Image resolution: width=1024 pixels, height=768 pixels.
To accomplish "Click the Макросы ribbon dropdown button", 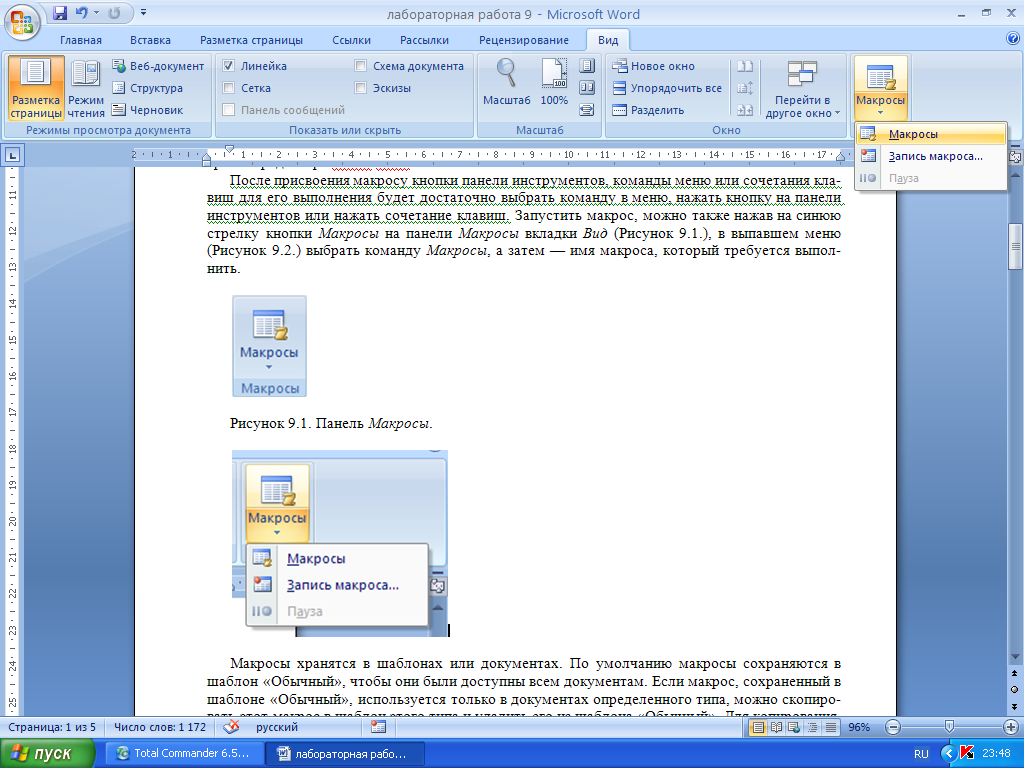I will (880, 88).
